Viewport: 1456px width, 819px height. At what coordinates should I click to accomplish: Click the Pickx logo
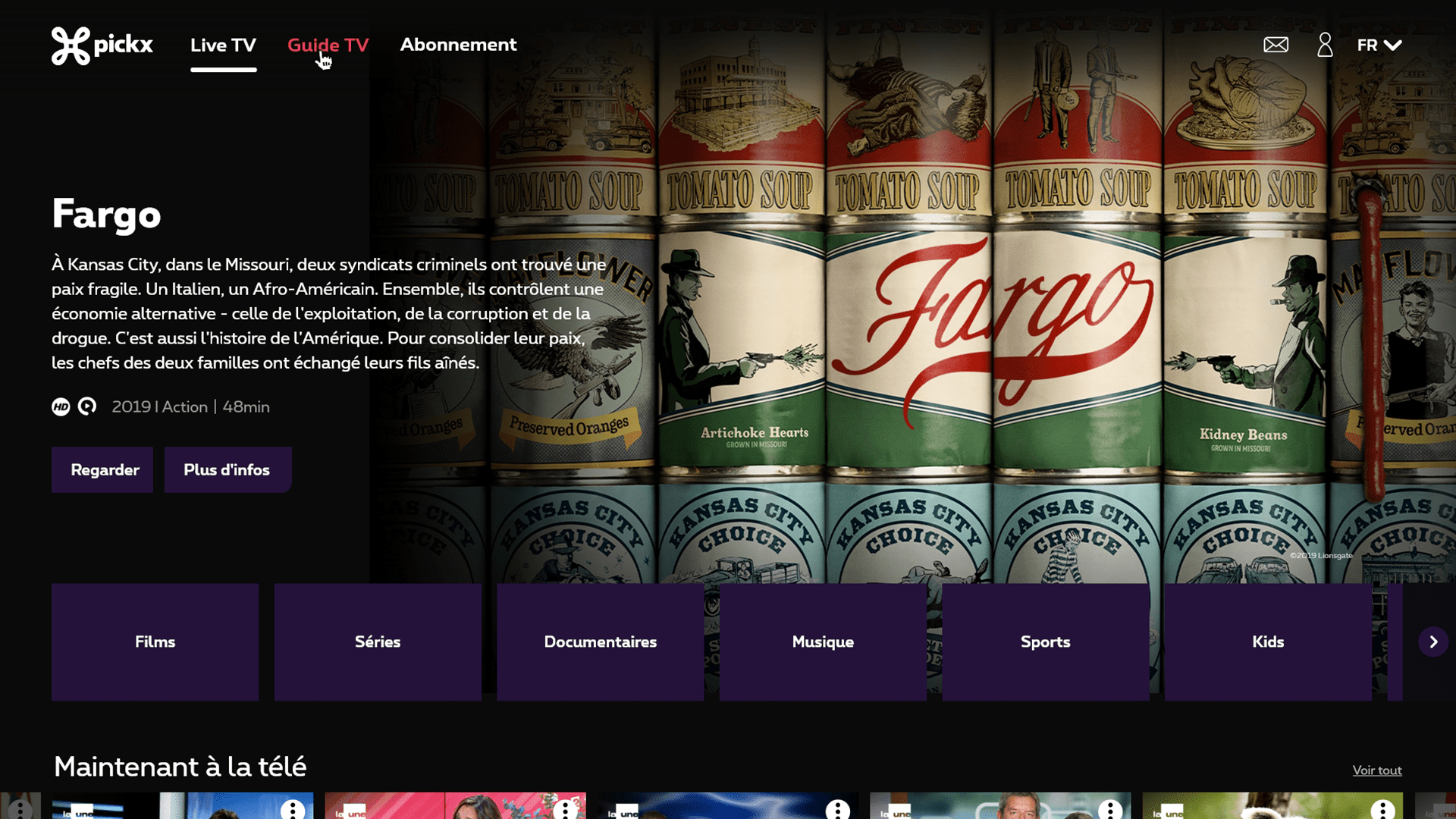[102, 45]
